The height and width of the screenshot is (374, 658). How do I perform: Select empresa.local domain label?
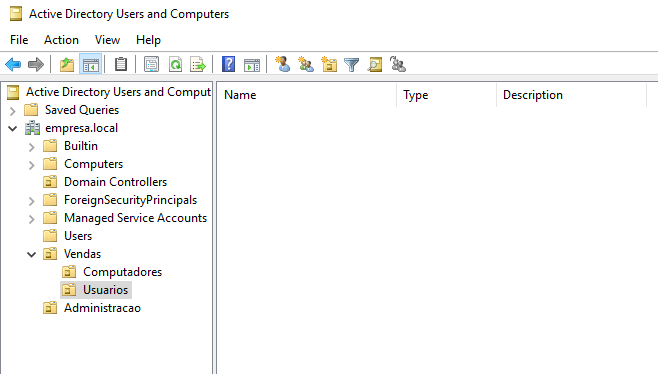[81, 128]
